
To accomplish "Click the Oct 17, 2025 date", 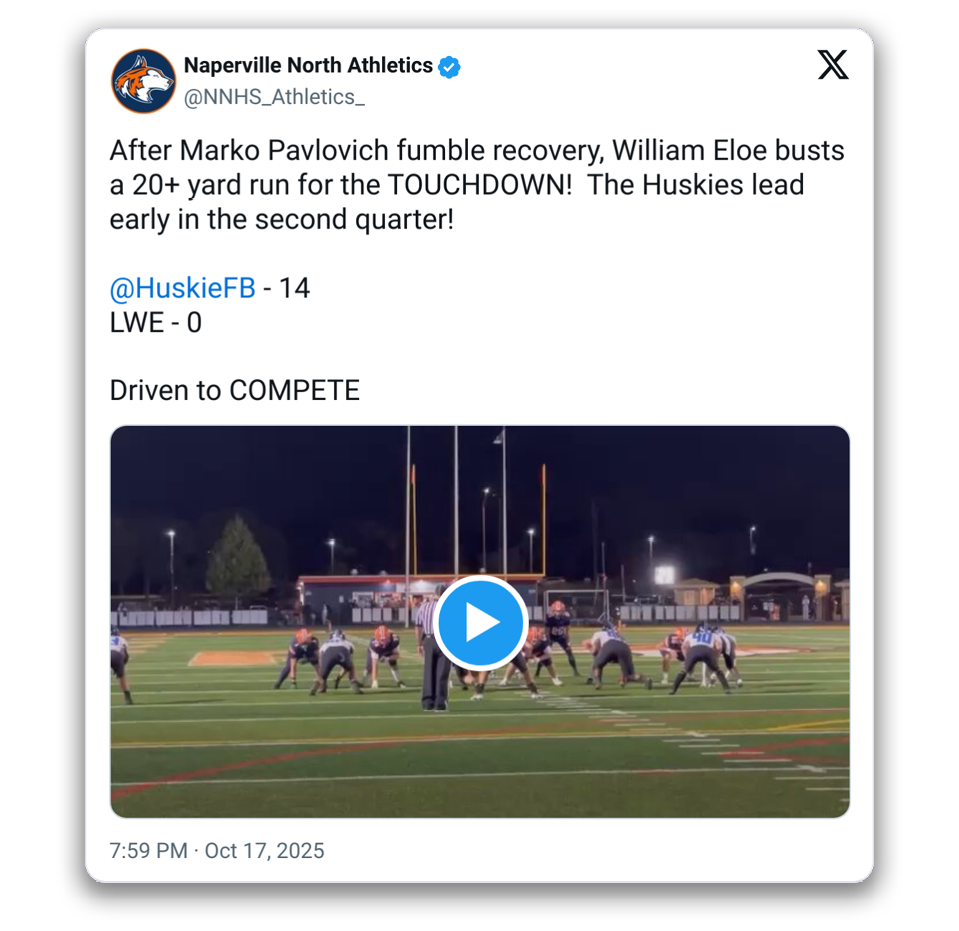I will (265, 851).
